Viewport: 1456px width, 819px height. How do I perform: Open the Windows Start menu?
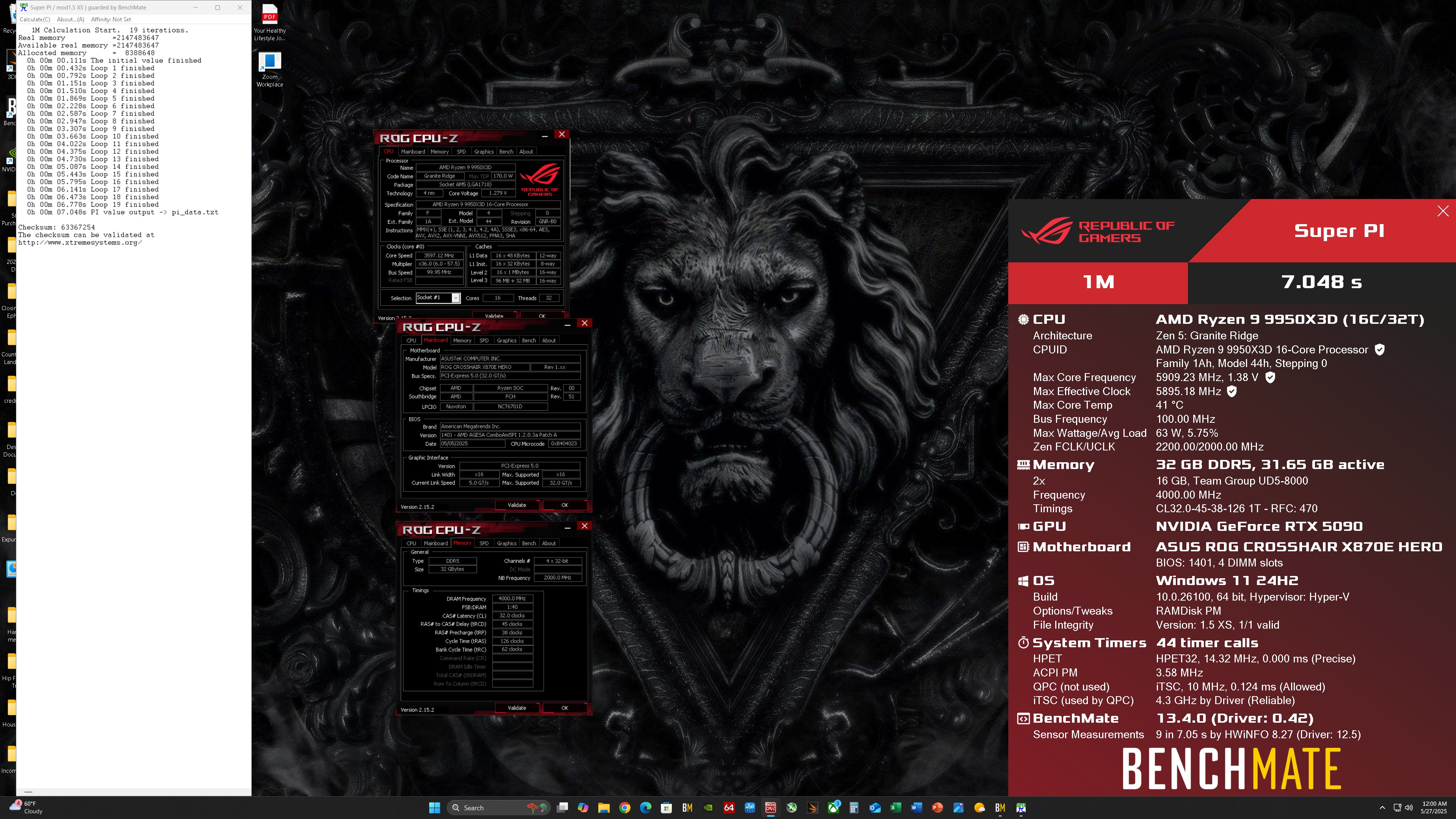point(434,808)
